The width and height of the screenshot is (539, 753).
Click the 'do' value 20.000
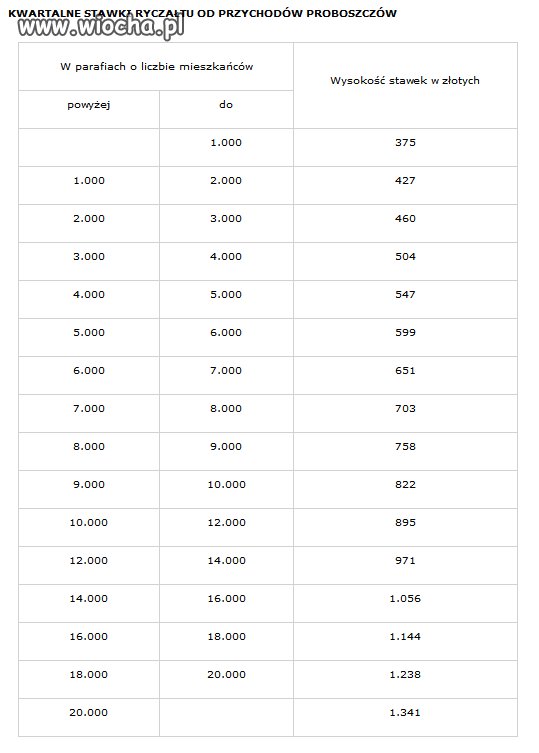(226, 675)
